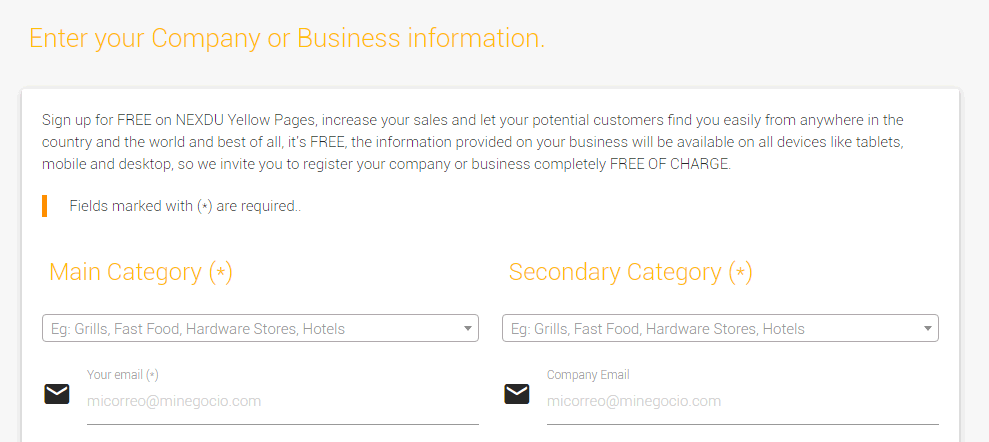Click the "FREE OF CHARGE" text in the intro
Viewport: 989px width, 442px height.
tap(669, 165)
